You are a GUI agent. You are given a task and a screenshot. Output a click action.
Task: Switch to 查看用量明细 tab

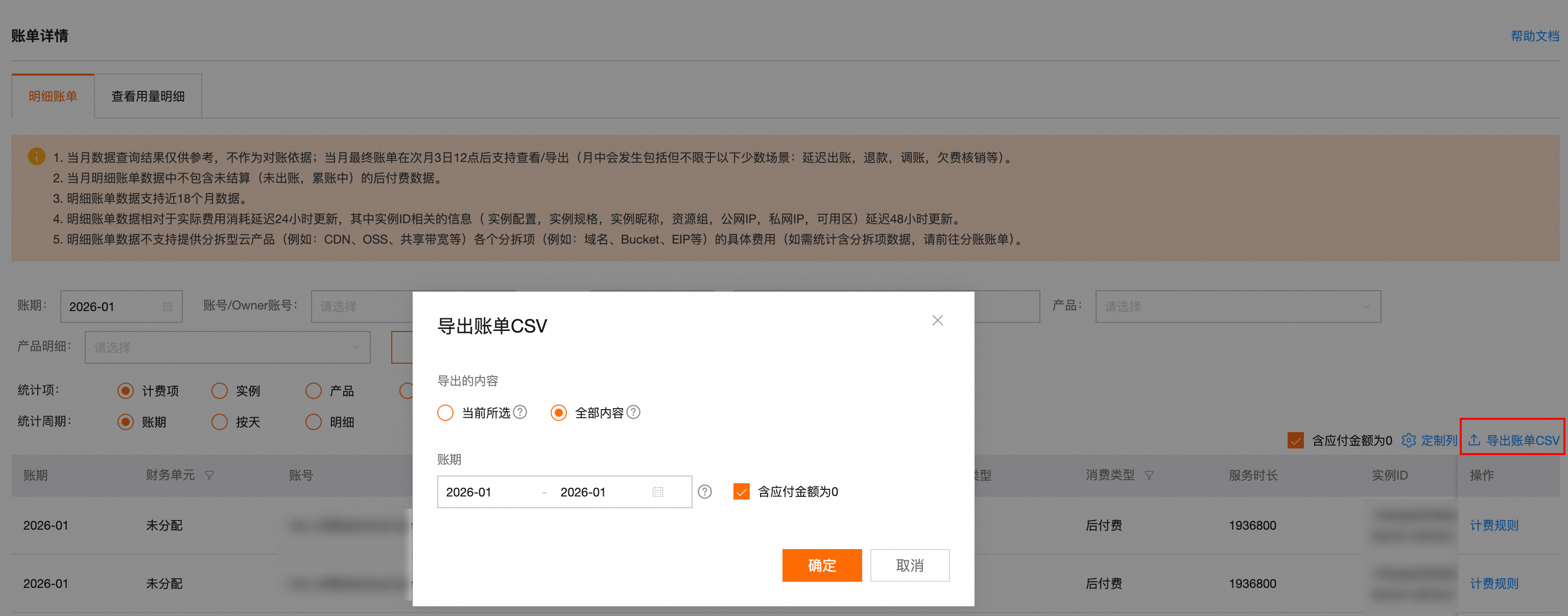[x=148, y=96]
